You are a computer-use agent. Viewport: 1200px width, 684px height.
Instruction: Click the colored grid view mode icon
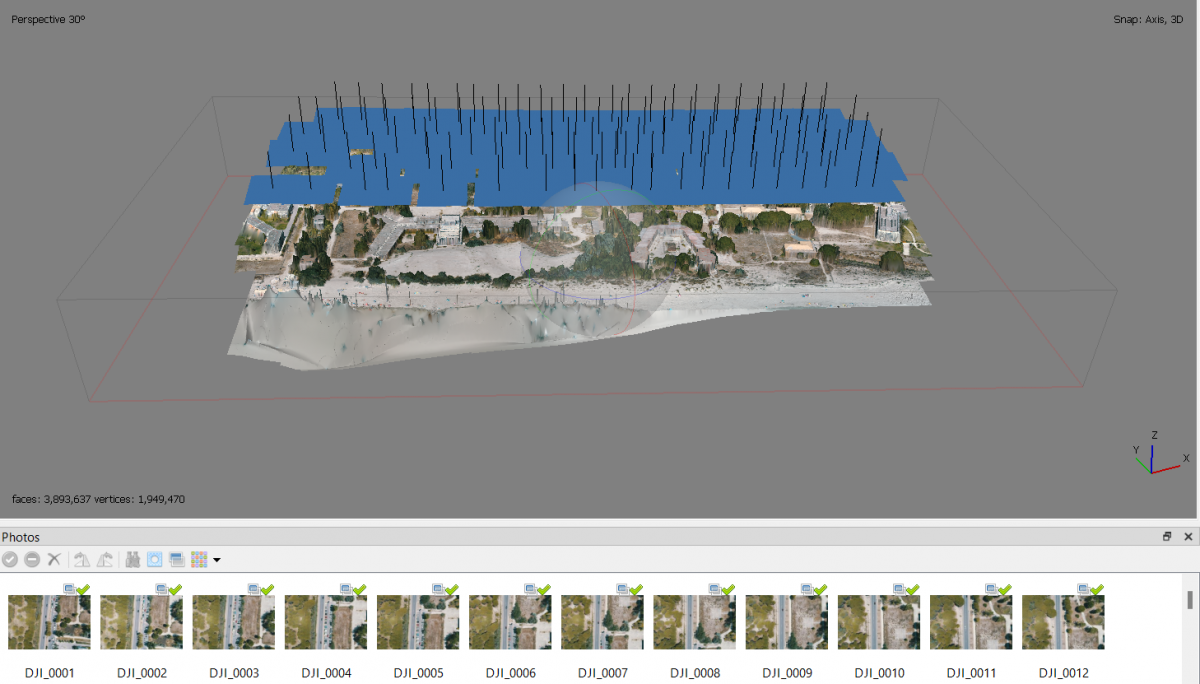coord(199,560)
